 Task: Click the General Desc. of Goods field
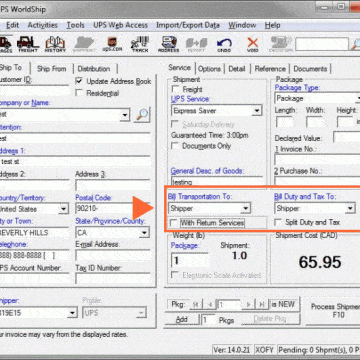point(217,182)
